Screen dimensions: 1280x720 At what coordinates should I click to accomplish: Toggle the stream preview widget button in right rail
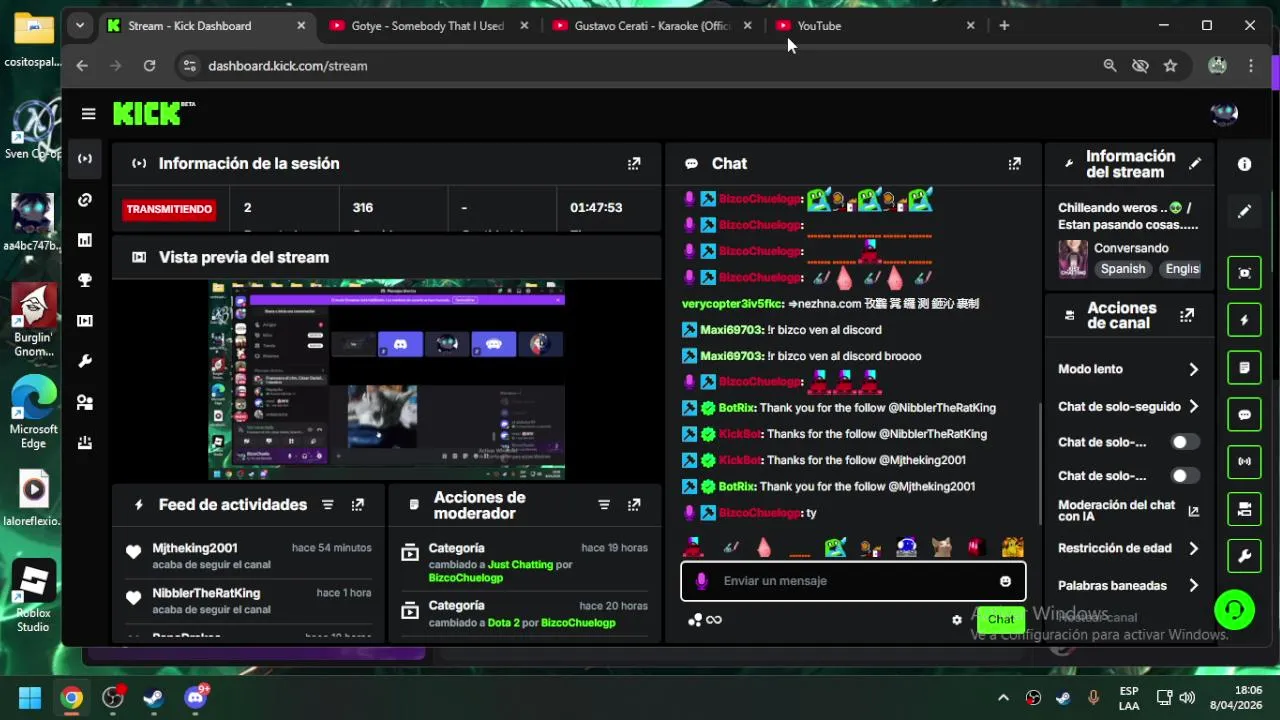click(x=1244, y=273)
